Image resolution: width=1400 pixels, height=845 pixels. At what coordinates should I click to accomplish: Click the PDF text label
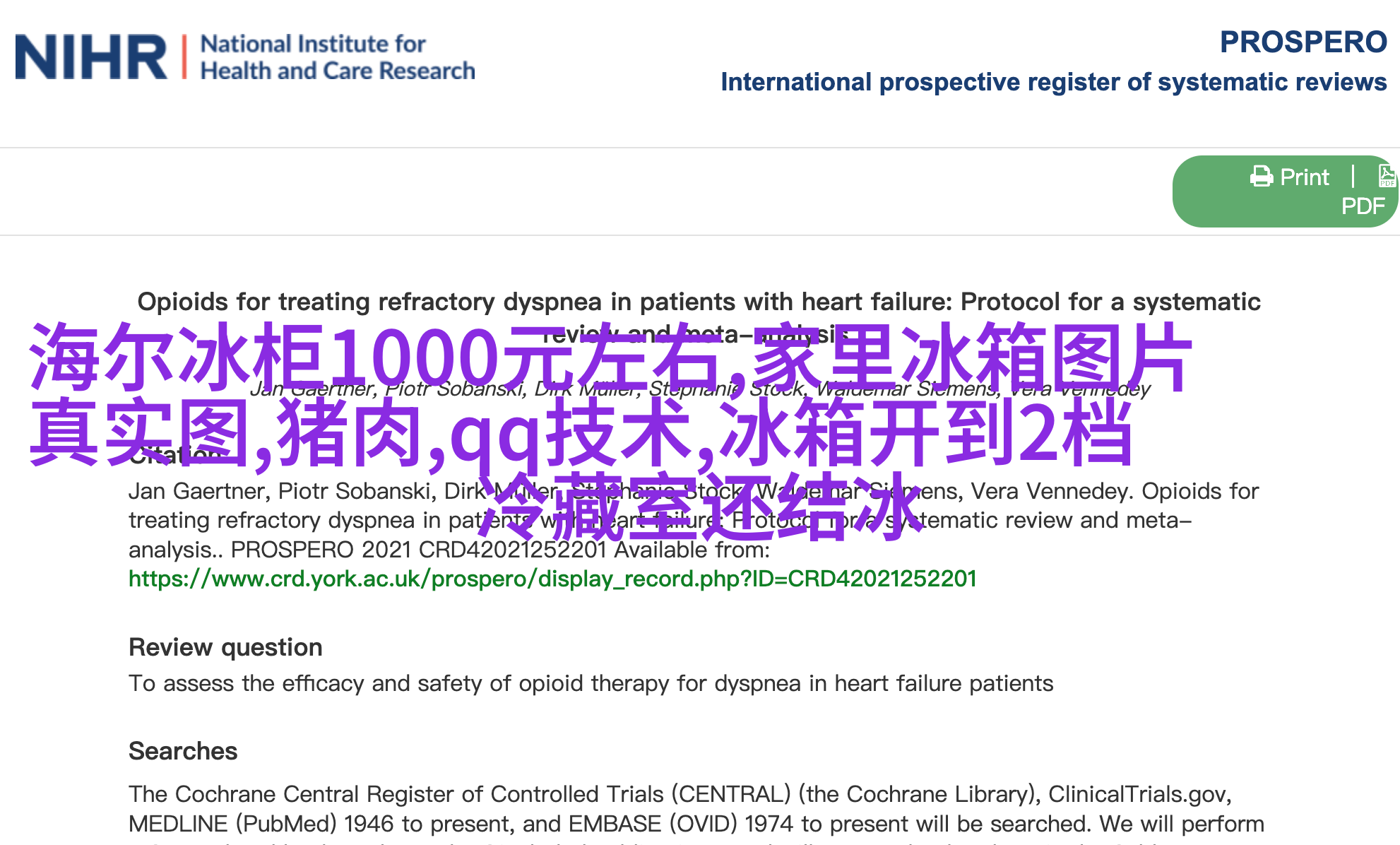[1362, 206]
